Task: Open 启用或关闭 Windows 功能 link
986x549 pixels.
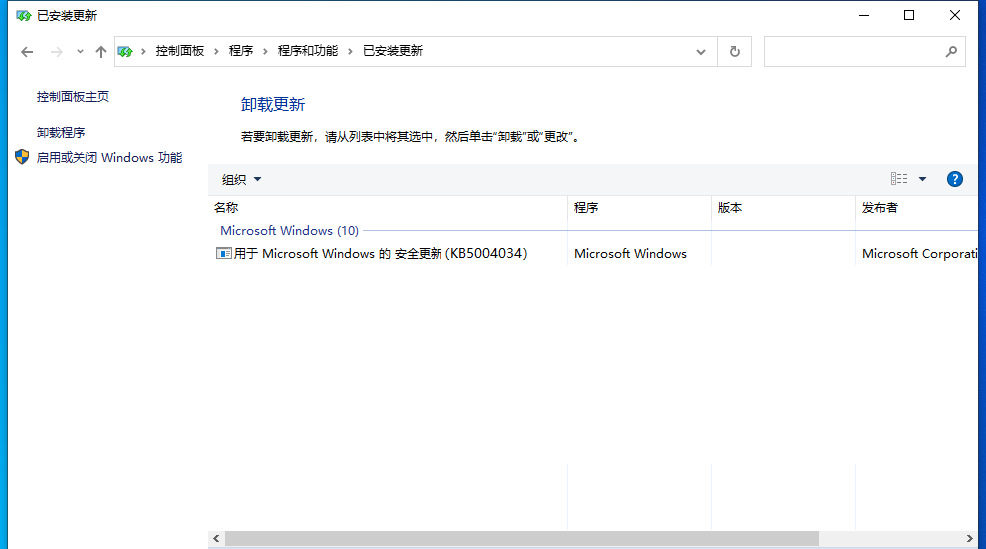Action: pyautogui.click(x=109, y=157)
